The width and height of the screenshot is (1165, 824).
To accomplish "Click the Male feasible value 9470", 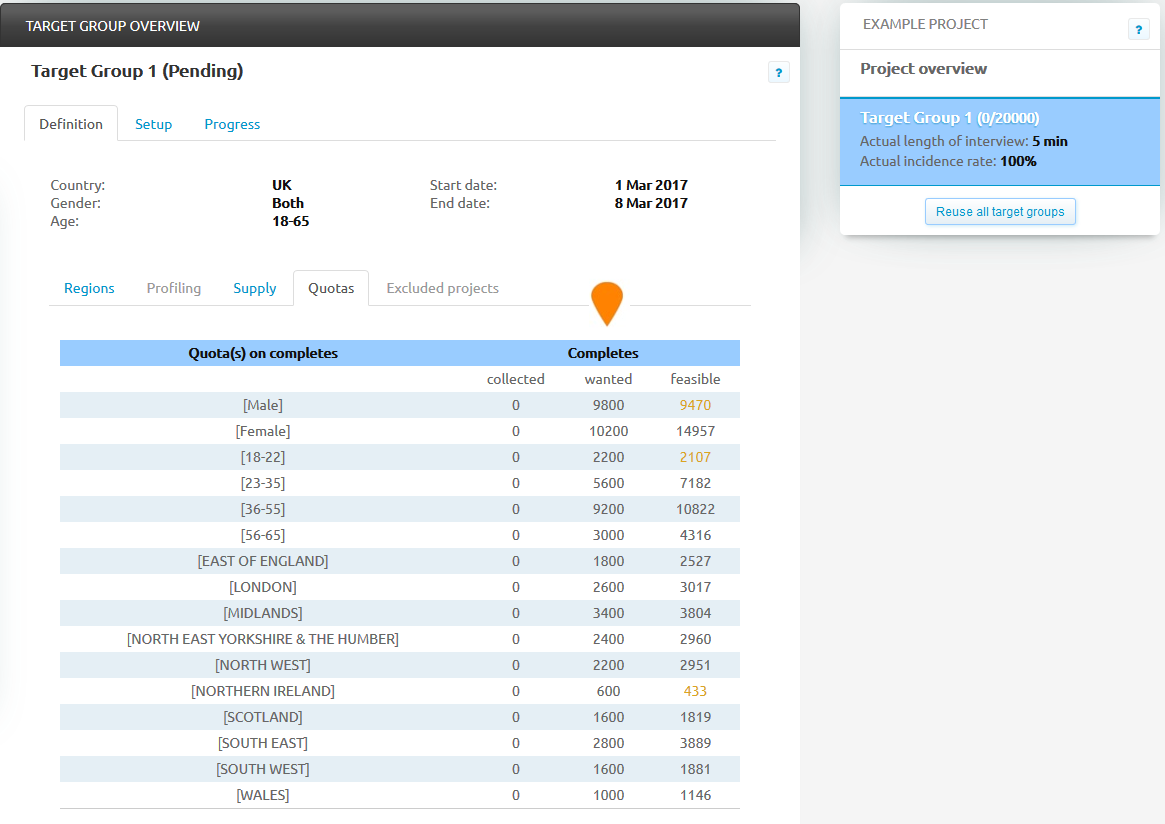I will [x=695, y=405].
